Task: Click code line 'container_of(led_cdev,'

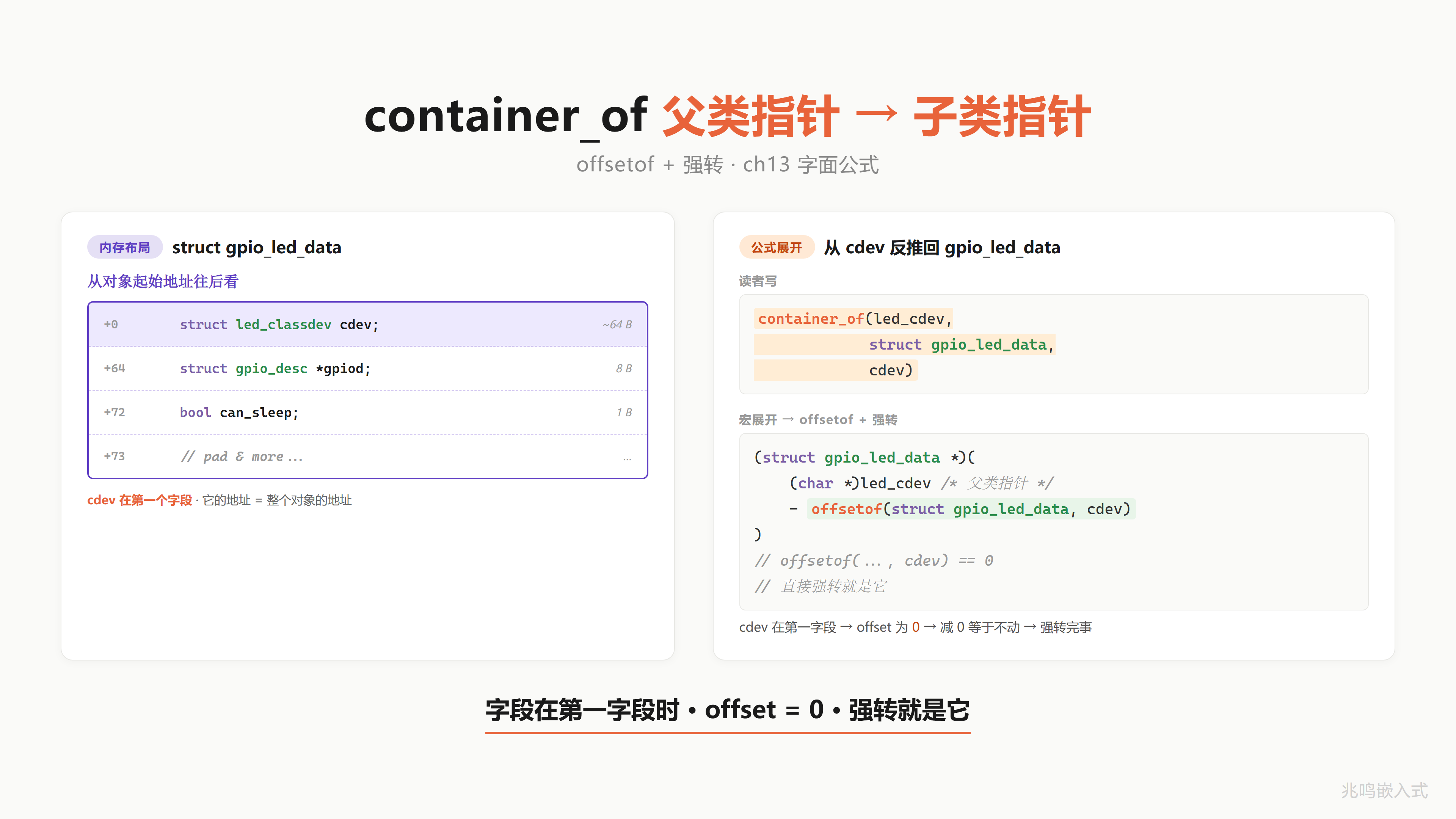Action: point(854,319)
